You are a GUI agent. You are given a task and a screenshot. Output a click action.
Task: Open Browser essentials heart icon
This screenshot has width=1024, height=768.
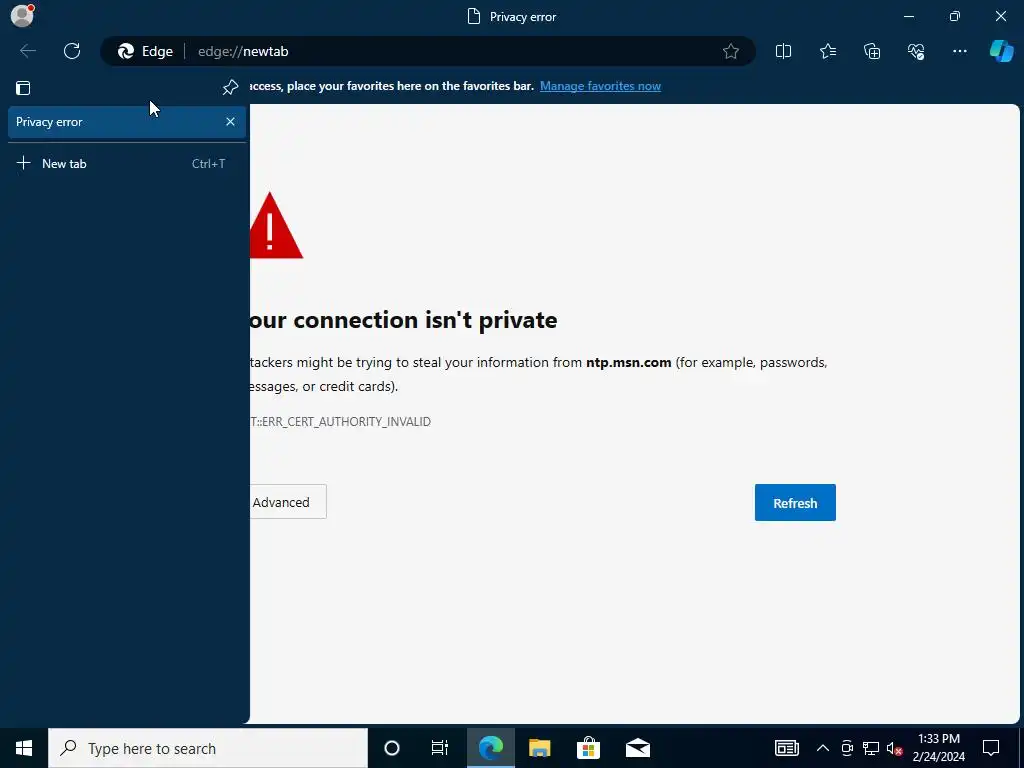click(x=916, y=51)
